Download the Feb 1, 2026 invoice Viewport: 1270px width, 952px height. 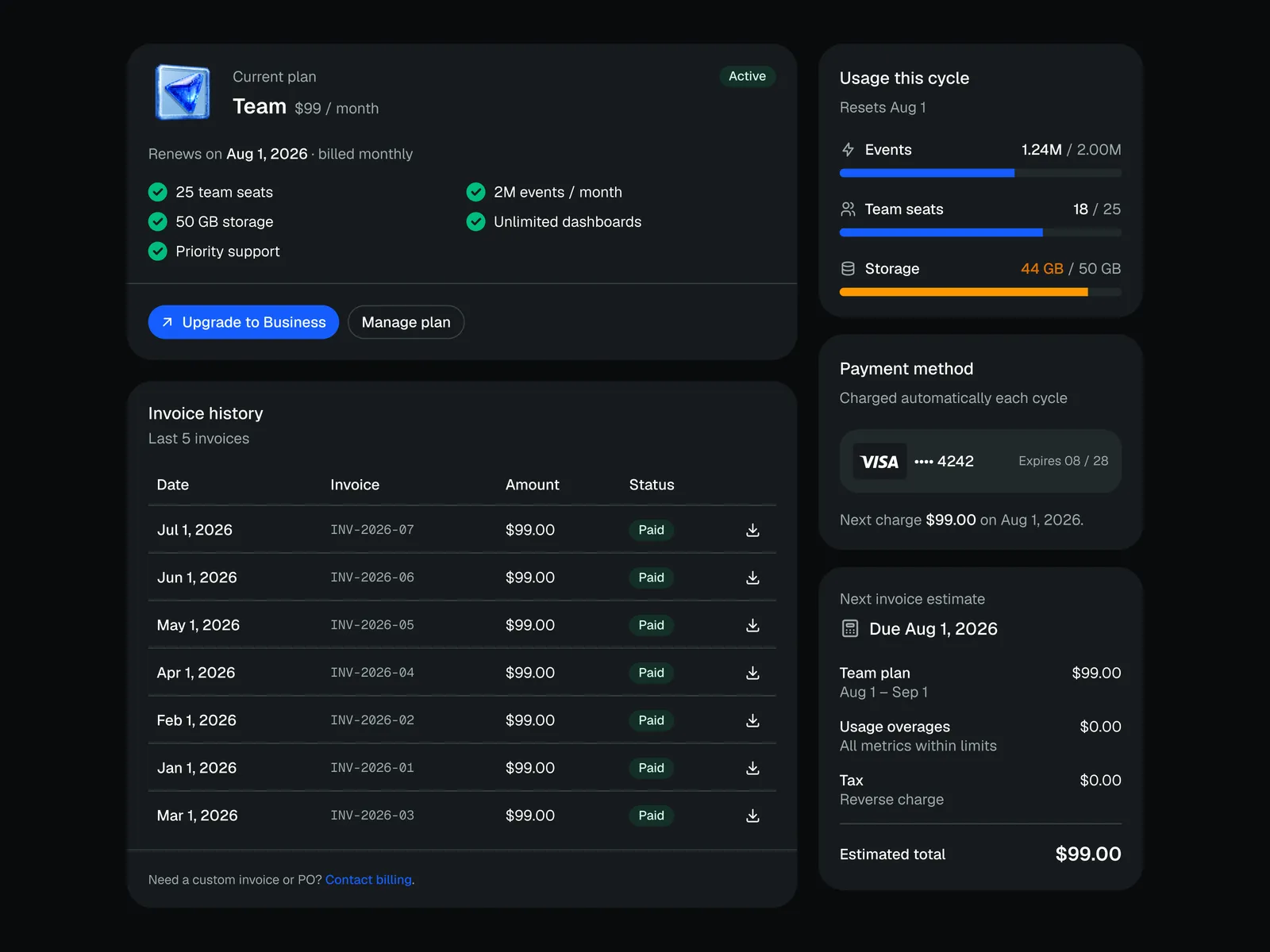tap(752, 720)
